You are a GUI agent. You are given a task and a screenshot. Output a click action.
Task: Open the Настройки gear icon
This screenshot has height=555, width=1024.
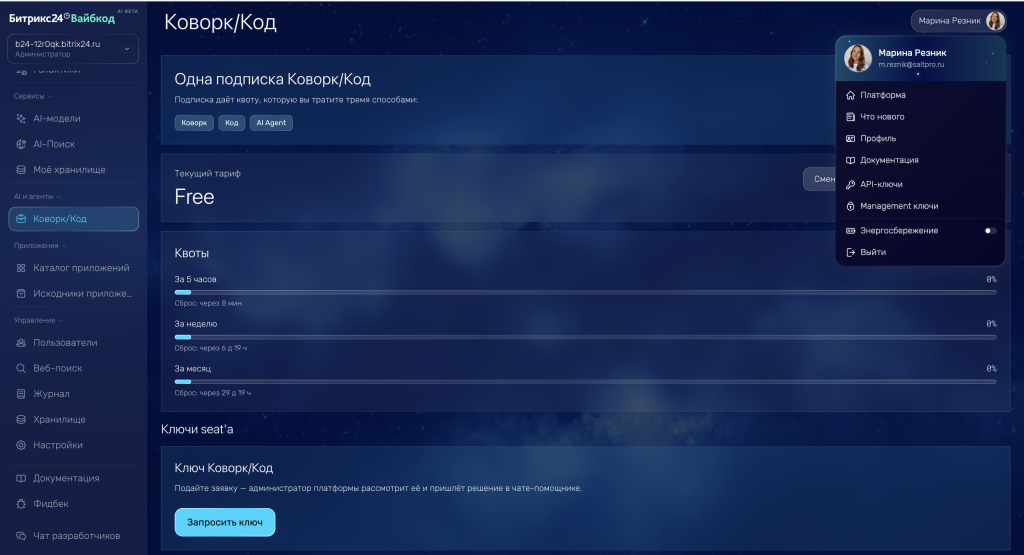click(x=21, y=445)
